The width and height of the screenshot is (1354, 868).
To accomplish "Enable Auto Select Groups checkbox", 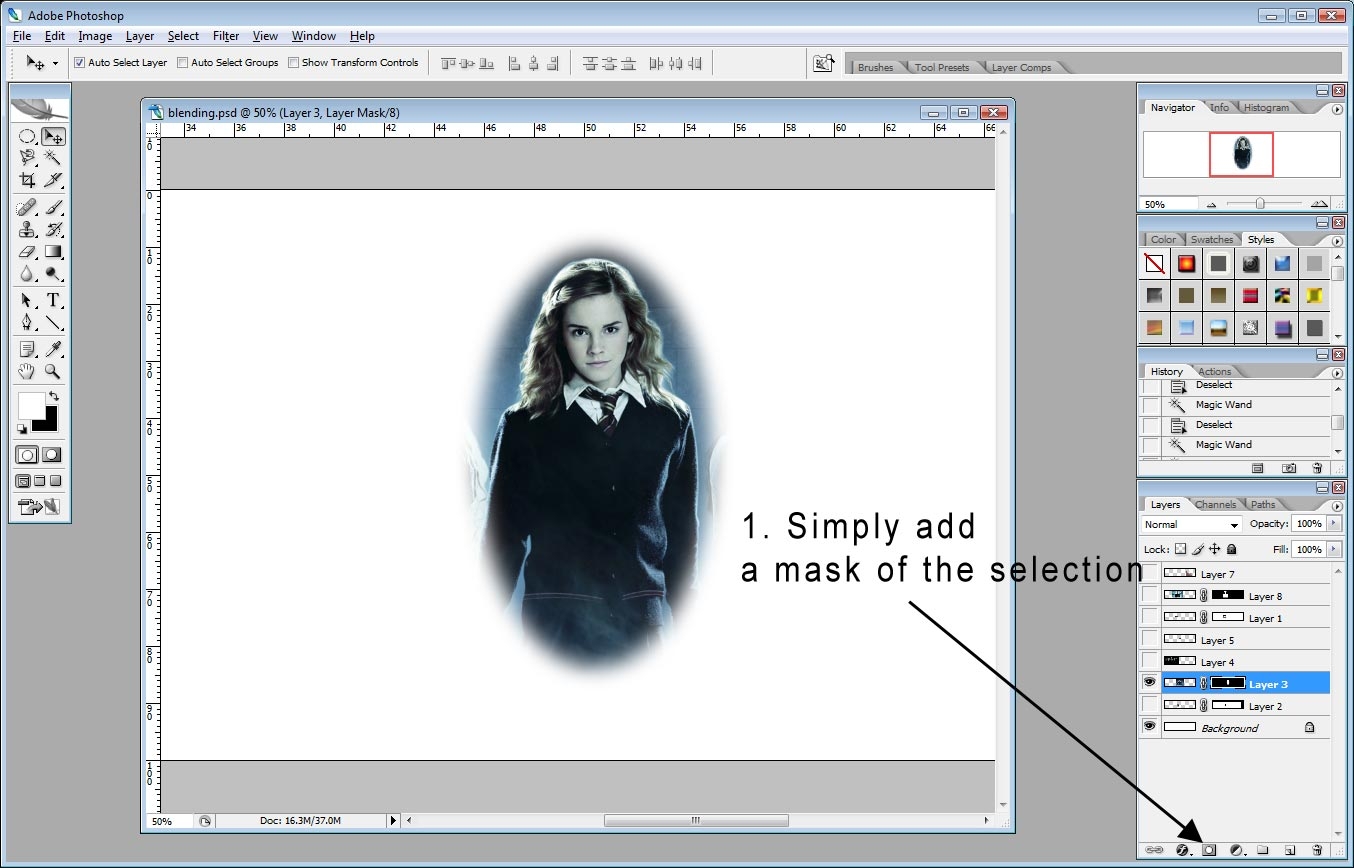I will [182, 62].
